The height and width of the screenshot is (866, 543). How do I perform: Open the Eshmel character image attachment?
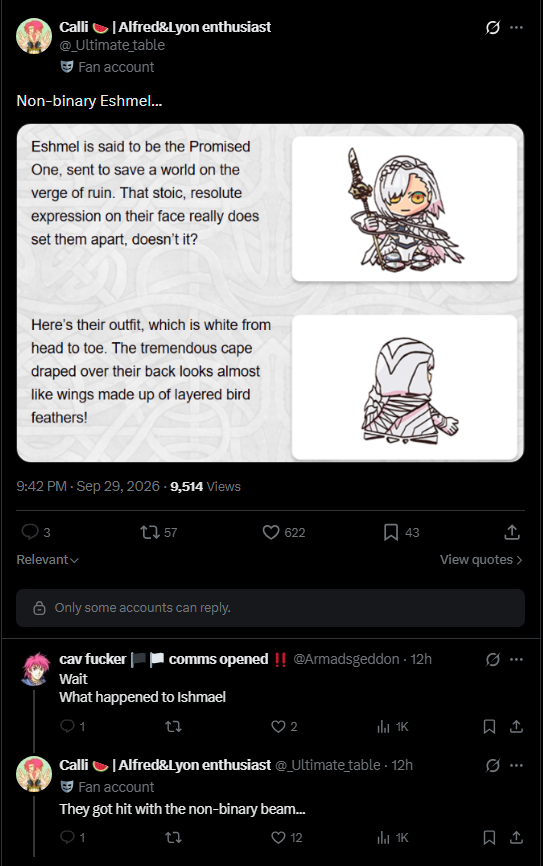270,293
